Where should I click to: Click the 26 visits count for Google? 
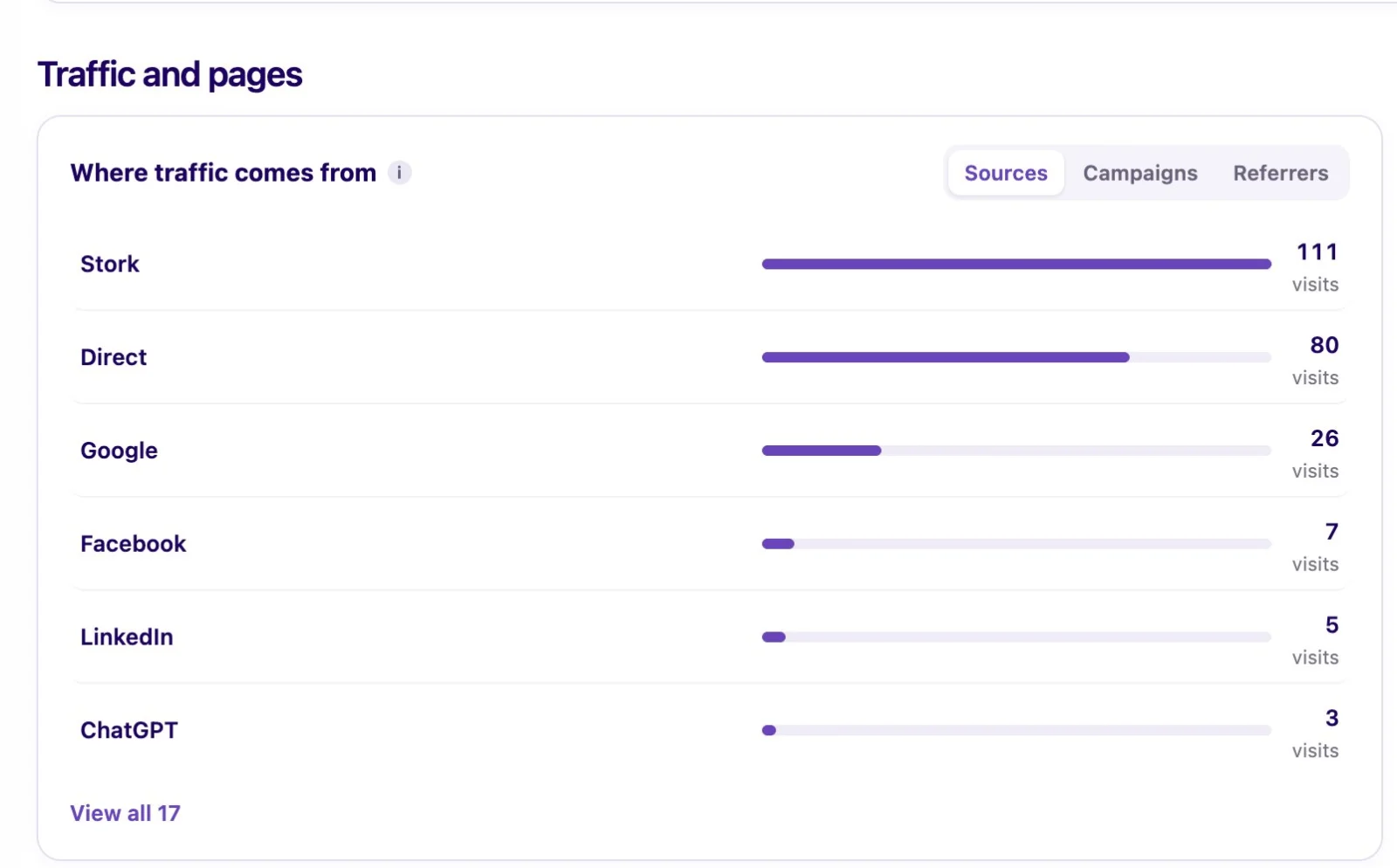[x=1325, y=438]
